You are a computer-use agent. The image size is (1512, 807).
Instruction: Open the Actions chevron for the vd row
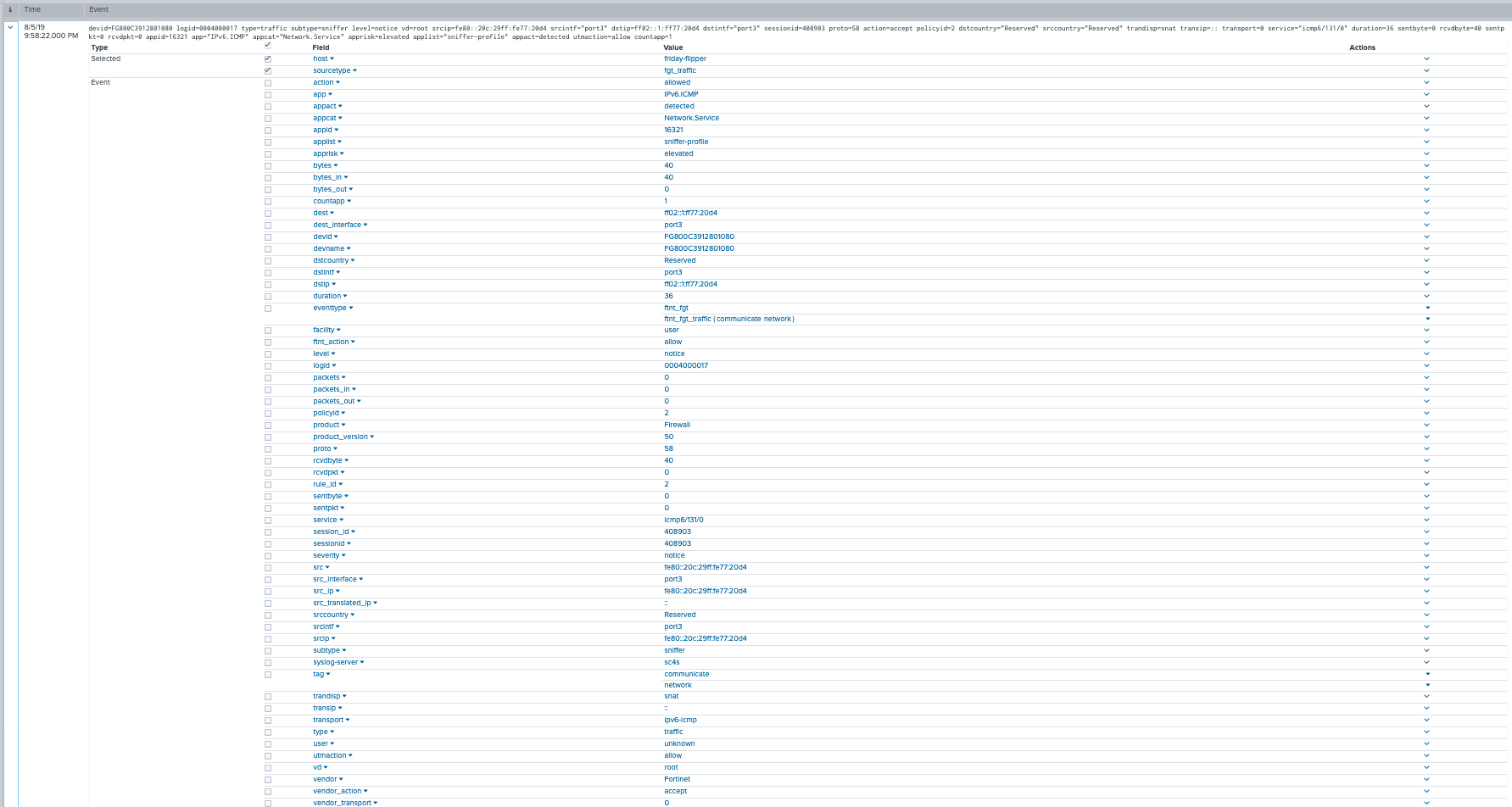tap(1426, 768)
